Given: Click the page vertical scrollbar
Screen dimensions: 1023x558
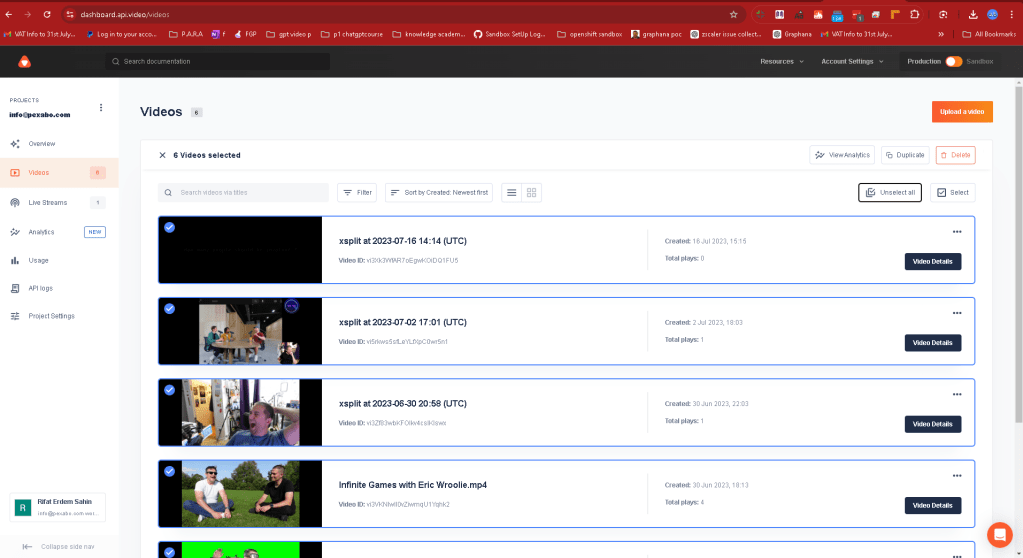Looking at the screenshot, I should (x=1018, y=255).
